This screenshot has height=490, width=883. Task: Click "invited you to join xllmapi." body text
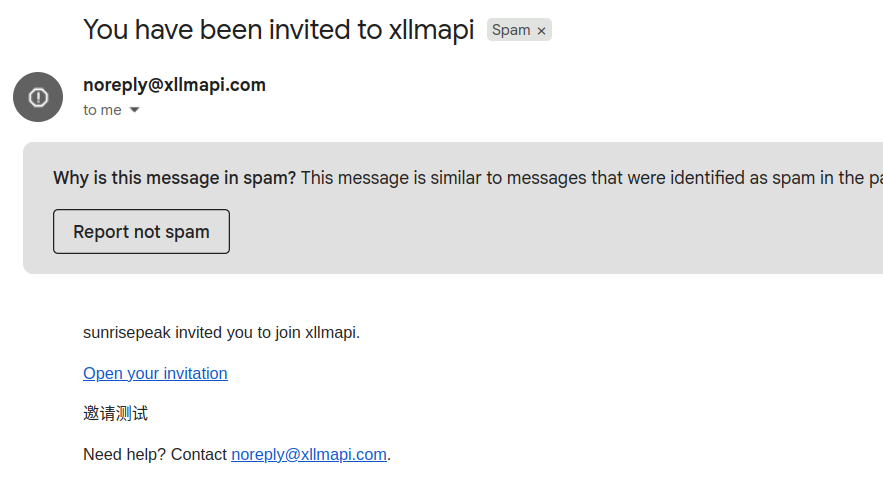[267, 332]
